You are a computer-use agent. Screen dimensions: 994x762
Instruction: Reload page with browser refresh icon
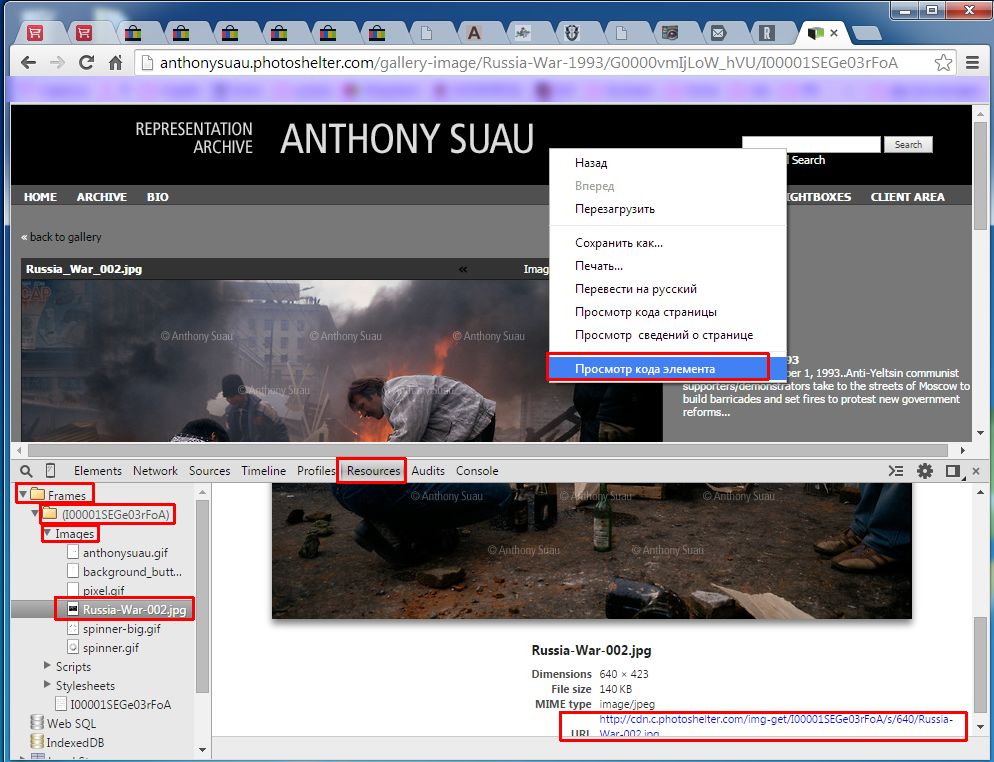tap(86, 62)
